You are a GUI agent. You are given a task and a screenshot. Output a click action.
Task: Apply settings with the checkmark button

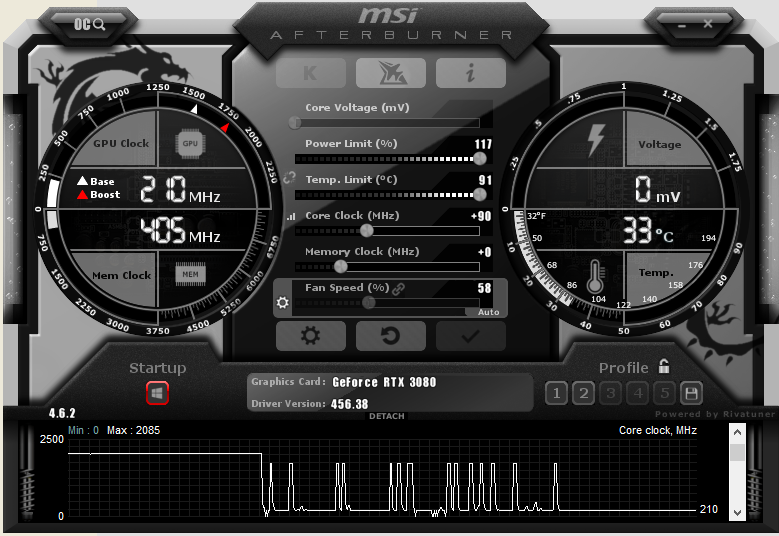pos(470,336)
